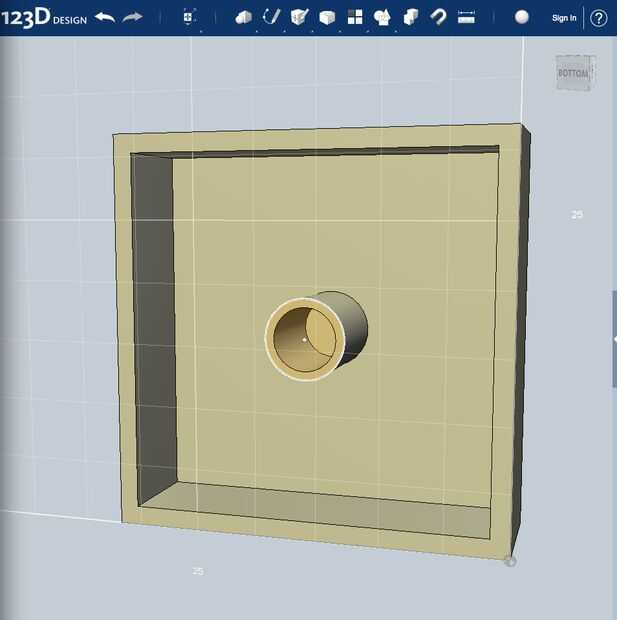Select the box's dark right side face

(x=521, y=340)
